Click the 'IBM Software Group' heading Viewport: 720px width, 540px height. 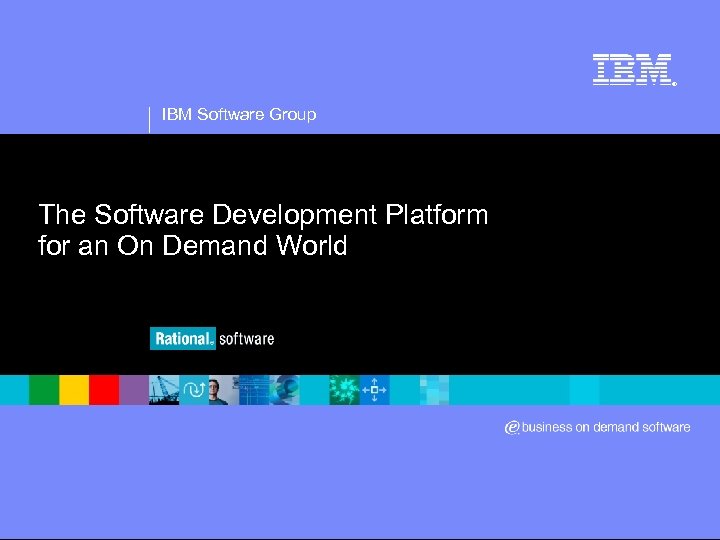pyautogui.click(x=239, y=114)
